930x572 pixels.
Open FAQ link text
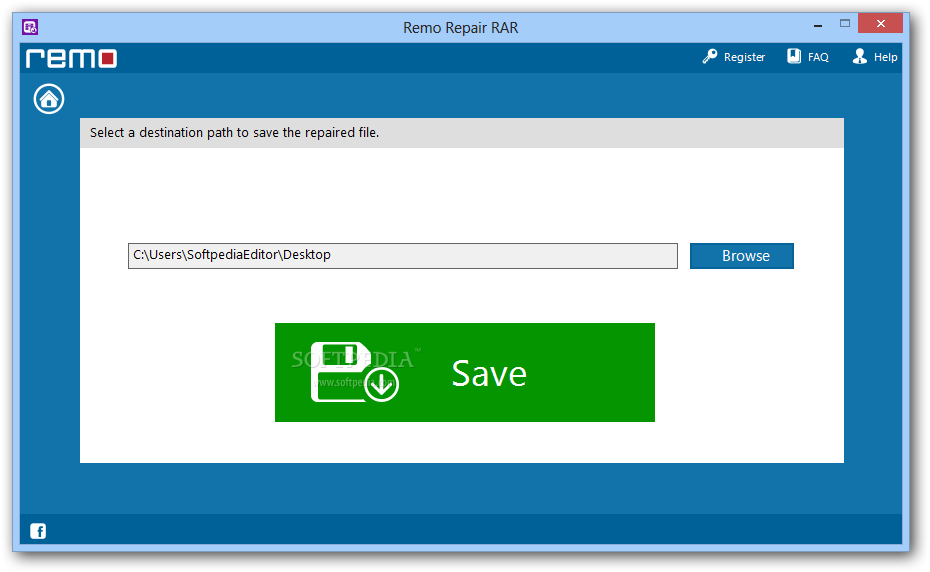tap(818, 57)
